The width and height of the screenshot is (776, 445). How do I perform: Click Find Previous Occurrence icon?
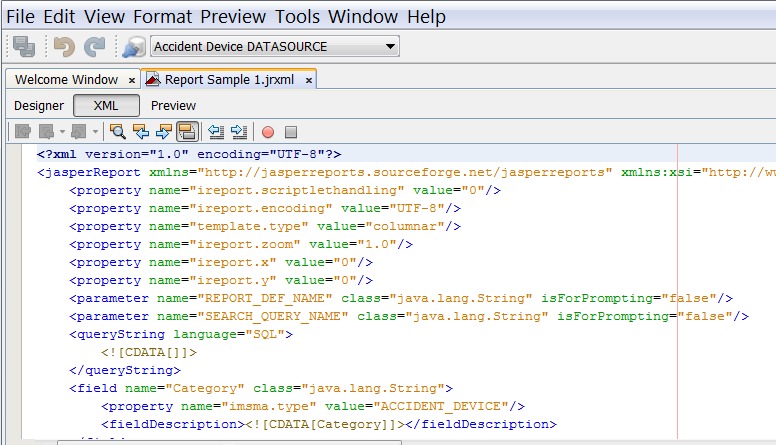(141, 131)
